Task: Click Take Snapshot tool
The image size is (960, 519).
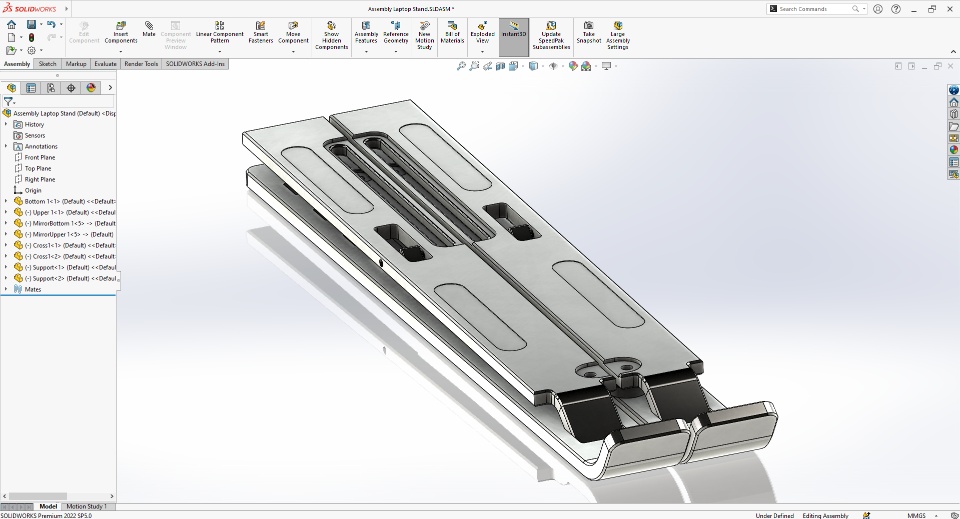Action: pyautogui.click(x=588, y=32)
